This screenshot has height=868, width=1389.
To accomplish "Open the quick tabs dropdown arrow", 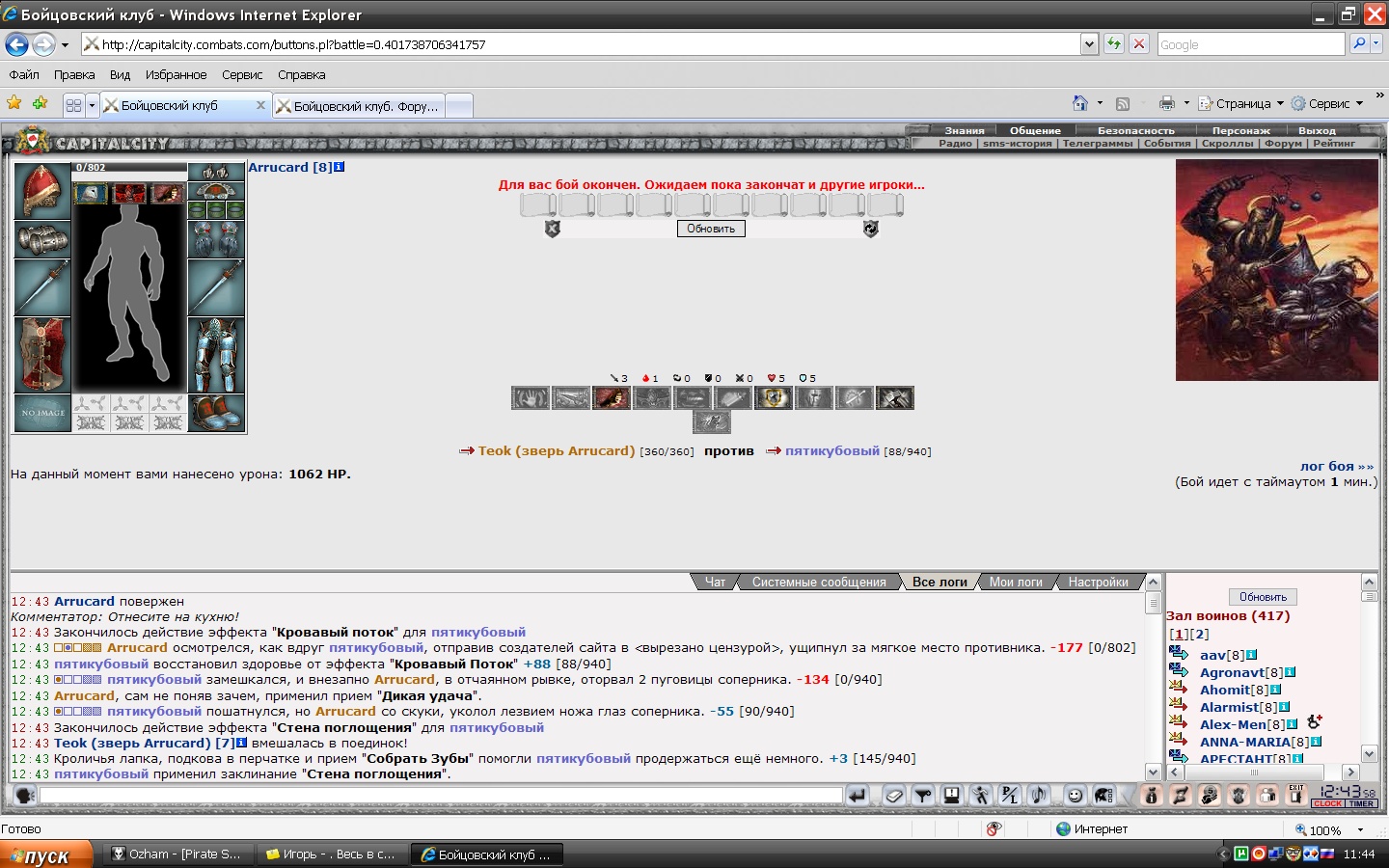I will pyautogui.click(x=92, y=105).
